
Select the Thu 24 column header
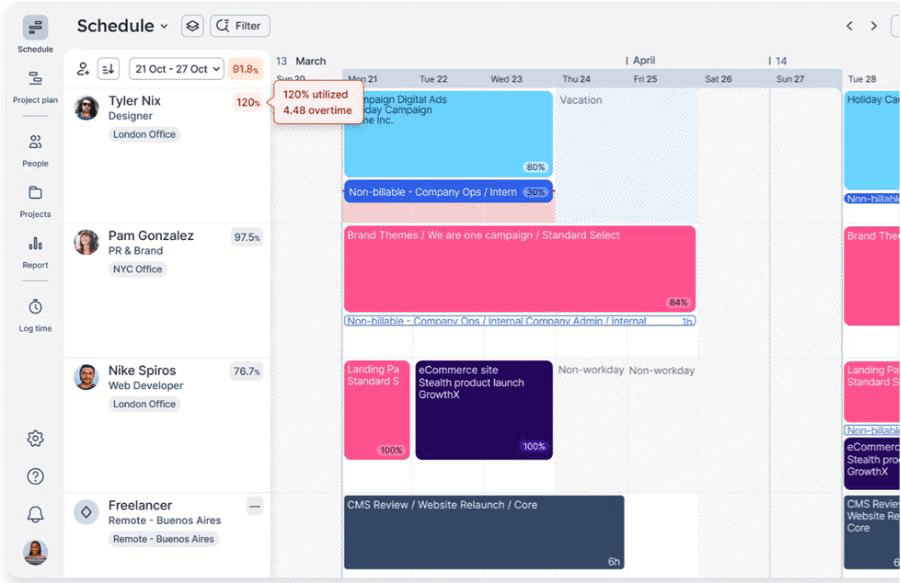576,79
